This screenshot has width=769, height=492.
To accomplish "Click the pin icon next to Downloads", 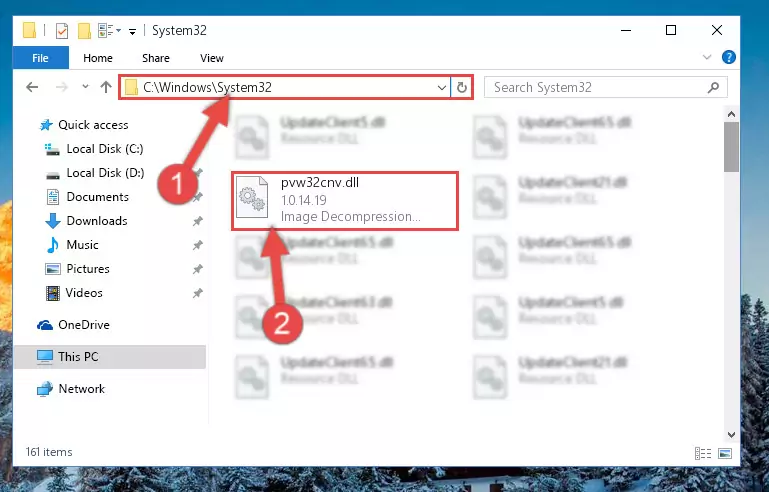I will [197, 221].
